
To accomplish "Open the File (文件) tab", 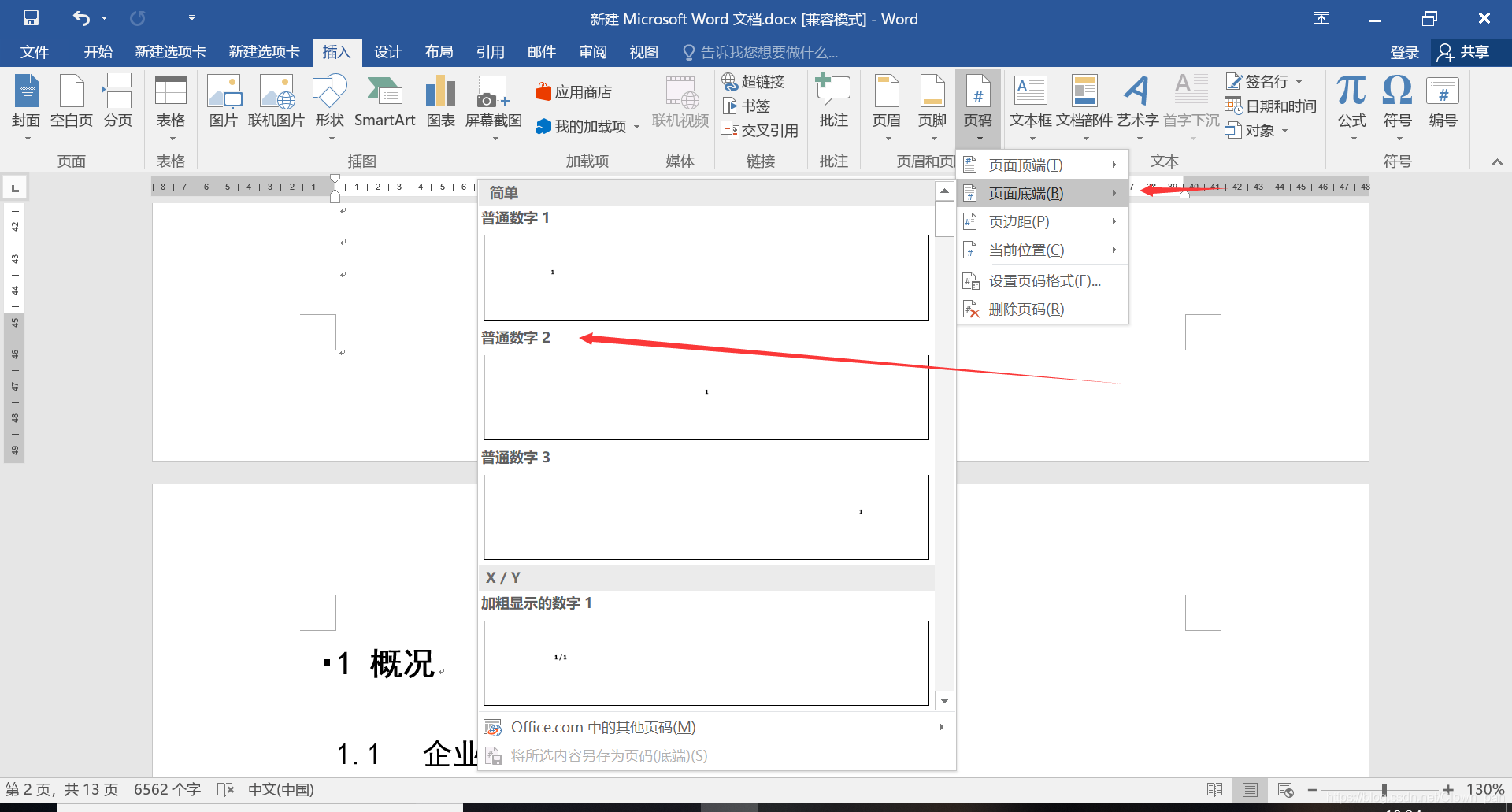I will click(x=35, y=52).
